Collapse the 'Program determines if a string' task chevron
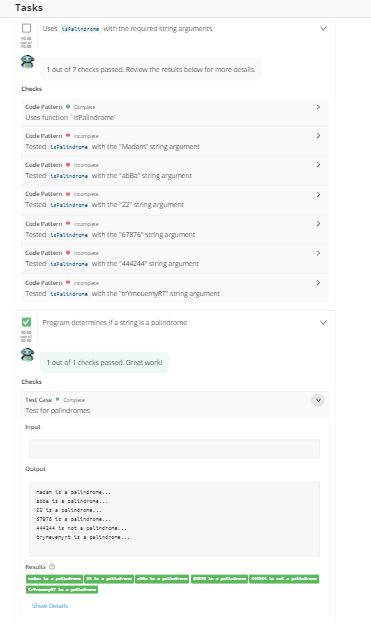371x640 pixels. point(323,322)
